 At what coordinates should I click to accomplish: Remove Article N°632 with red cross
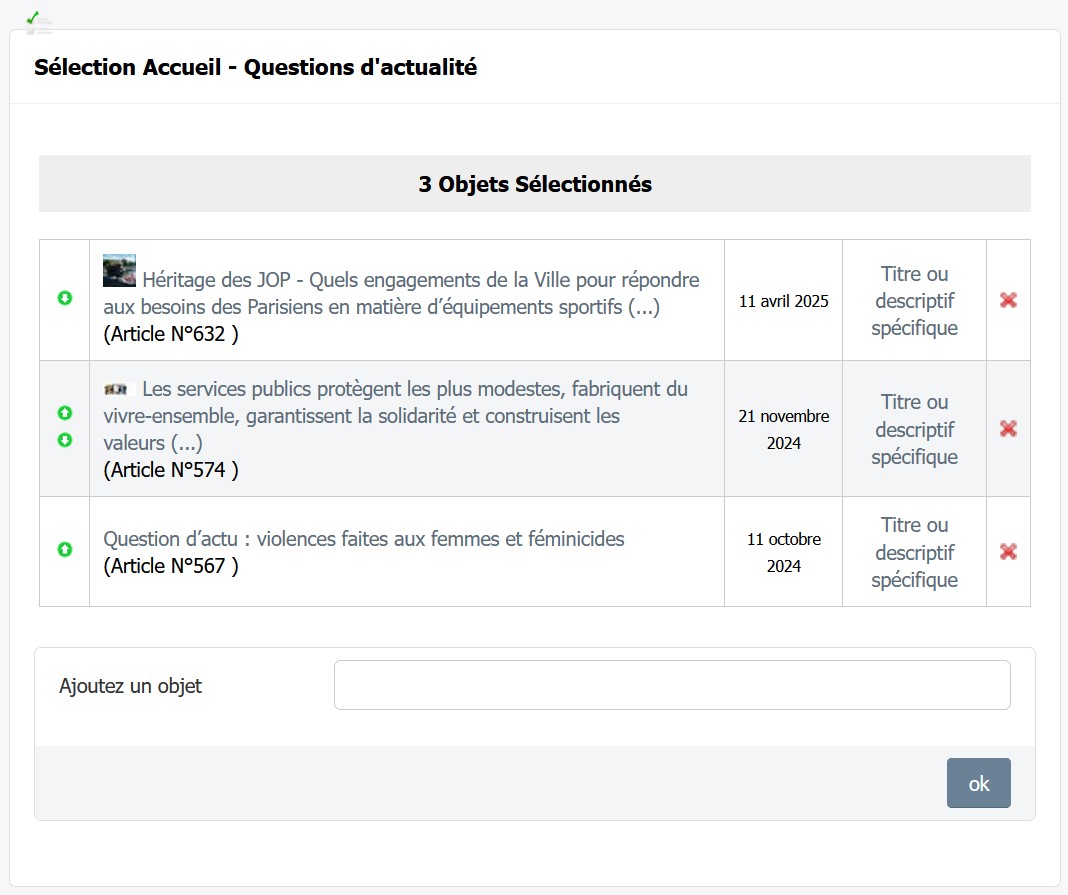coord(1008,300)
